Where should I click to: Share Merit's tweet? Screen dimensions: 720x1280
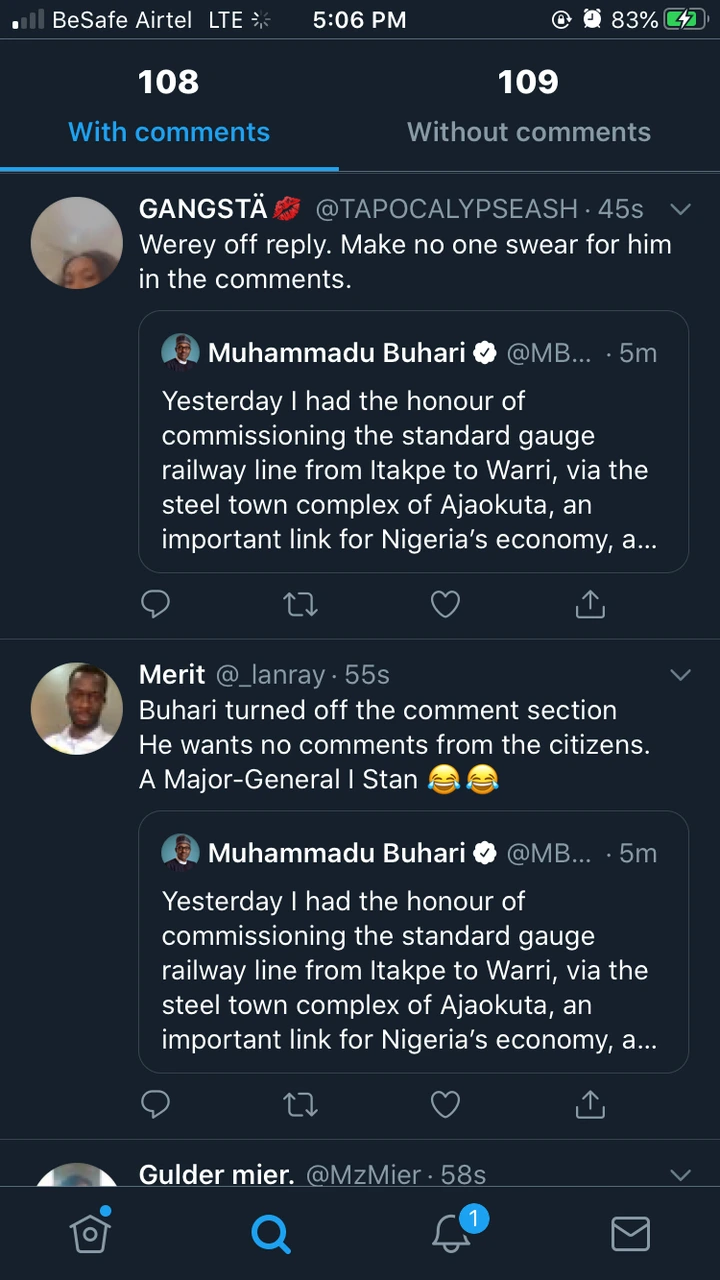[x=590, y=1104]
